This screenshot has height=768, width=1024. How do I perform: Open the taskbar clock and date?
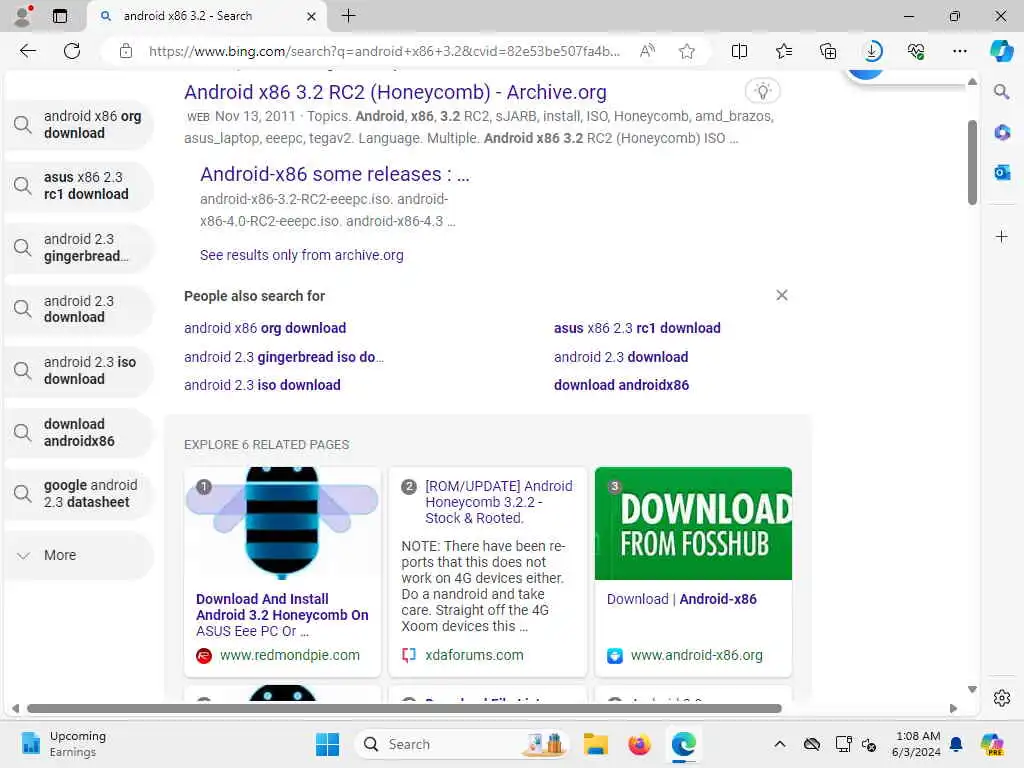[916, 744]
